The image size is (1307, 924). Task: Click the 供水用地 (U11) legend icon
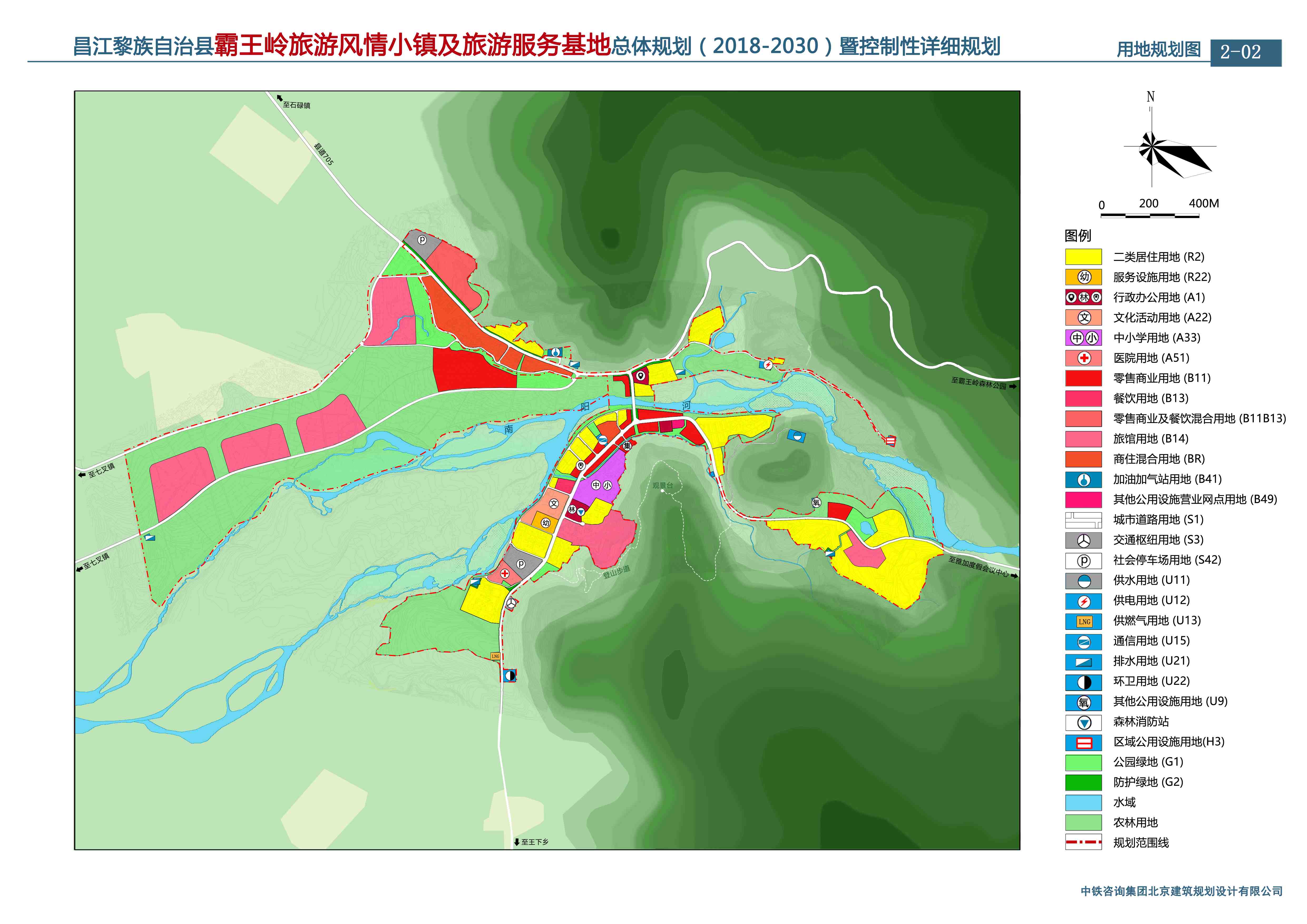point(1084,580)
